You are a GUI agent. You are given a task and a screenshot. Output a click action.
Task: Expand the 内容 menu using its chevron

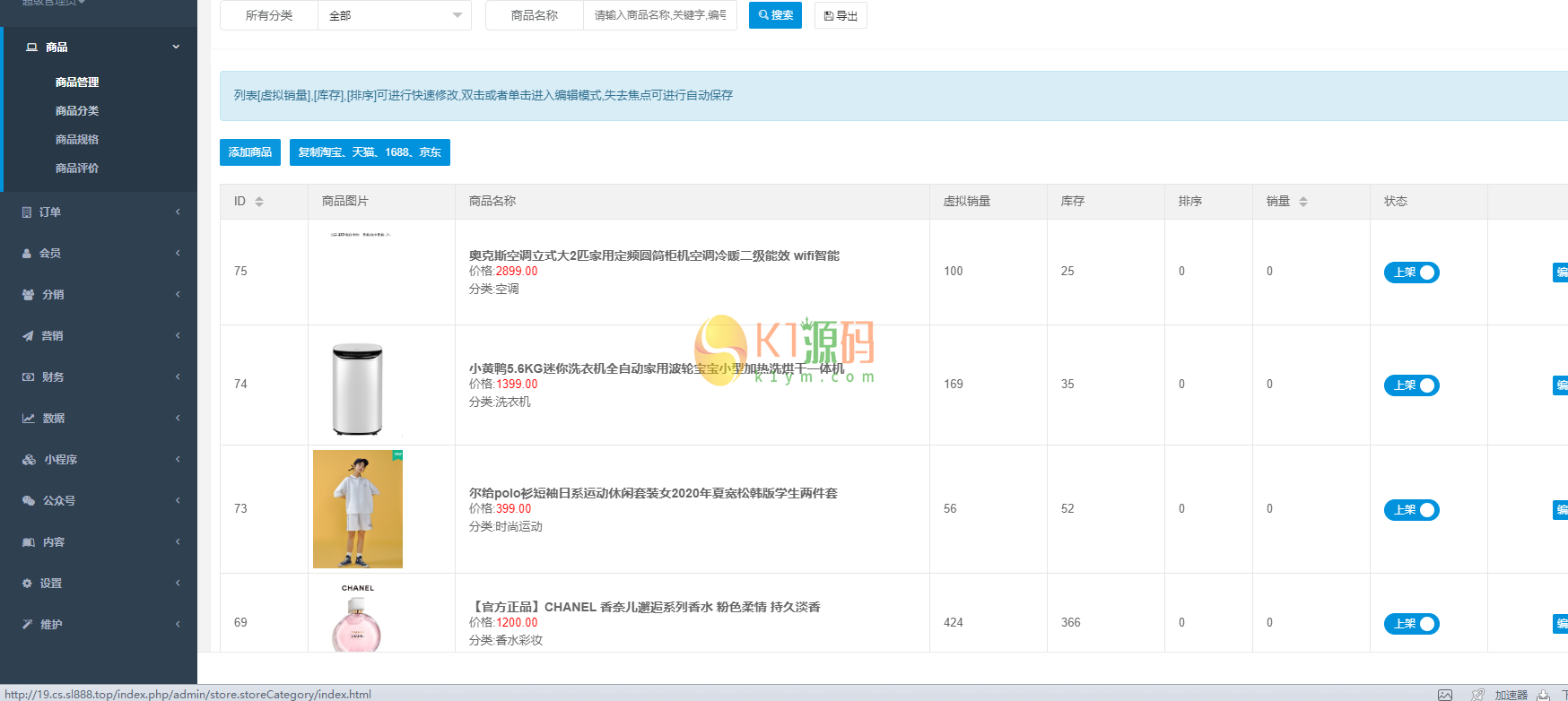coord(178,541)
